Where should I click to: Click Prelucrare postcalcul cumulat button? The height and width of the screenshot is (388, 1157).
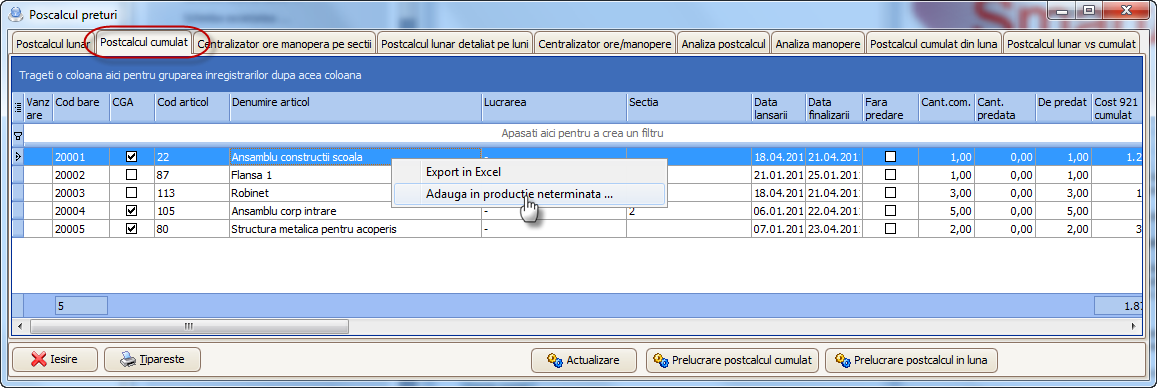pyautogui.click(x=732, y=361)
